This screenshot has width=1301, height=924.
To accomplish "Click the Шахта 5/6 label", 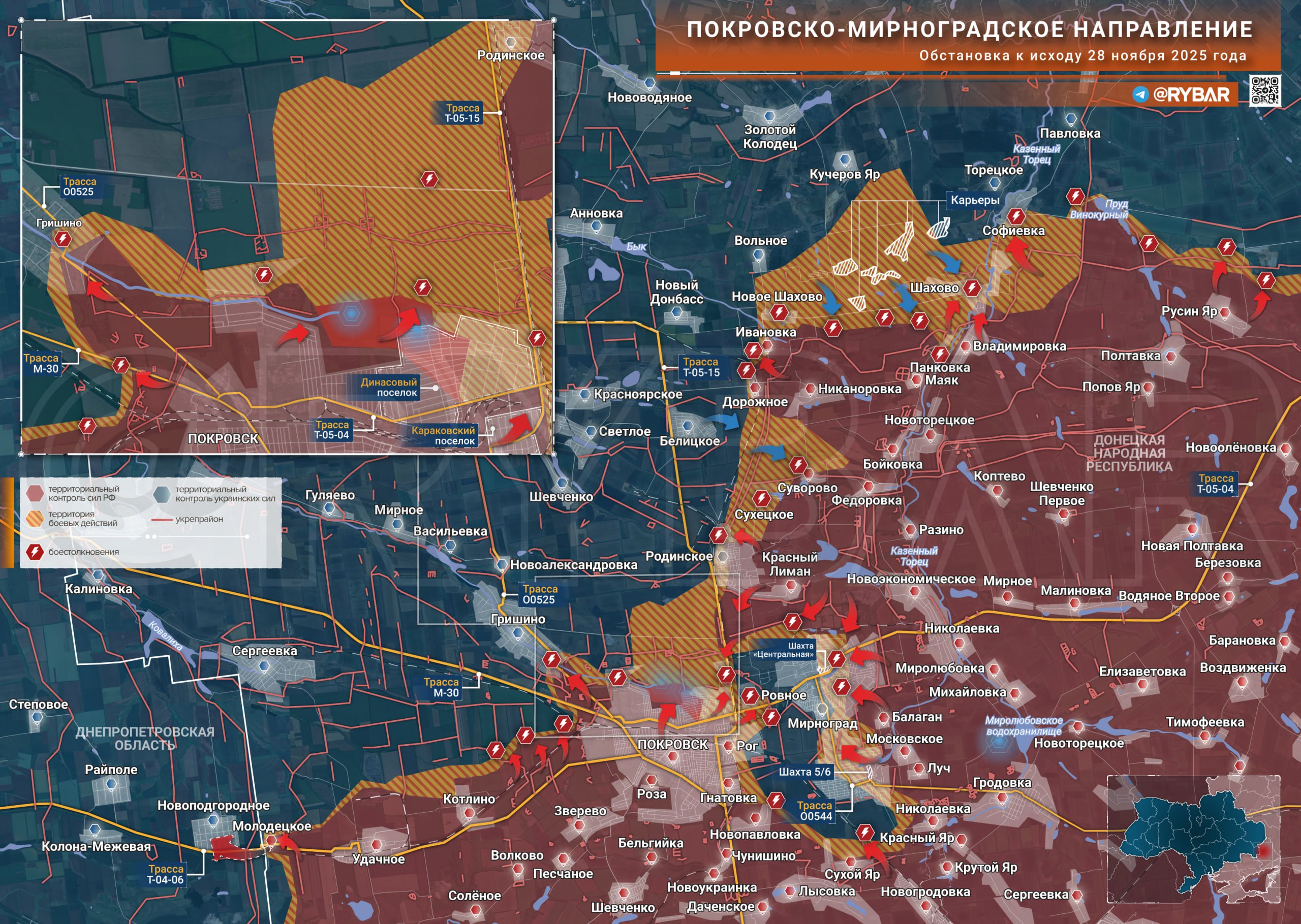I will tap(804, 772).
